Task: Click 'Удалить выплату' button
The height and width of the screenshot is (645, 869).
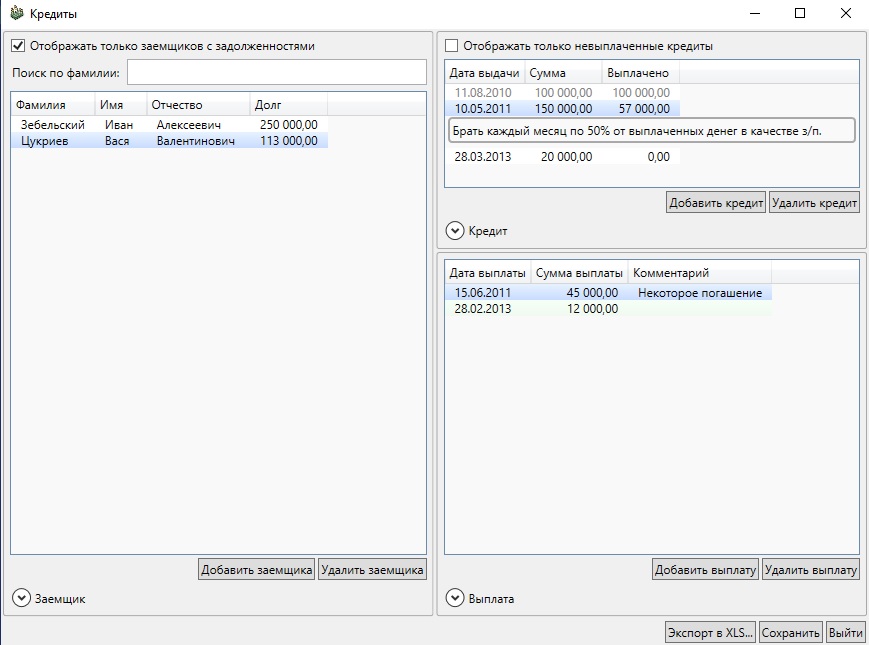Action: [811, 570]
